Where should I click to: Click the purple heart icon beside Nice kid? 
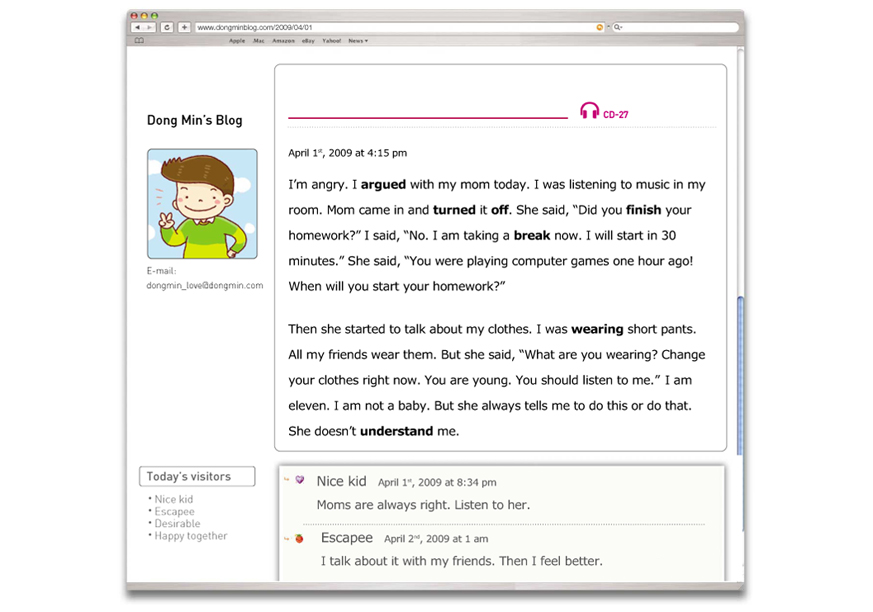(x=299, y=480)
